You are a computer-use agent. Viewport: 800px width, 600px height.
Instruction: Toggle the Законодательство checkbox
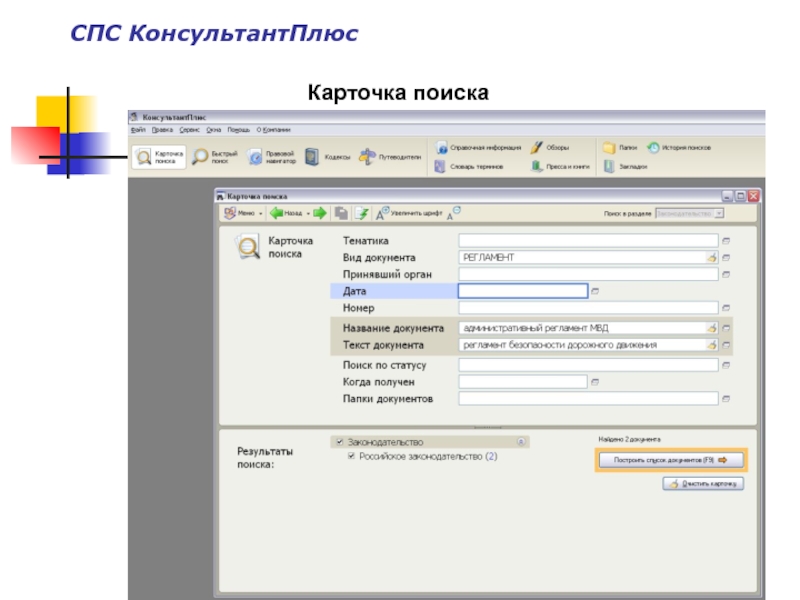[340, 441]
